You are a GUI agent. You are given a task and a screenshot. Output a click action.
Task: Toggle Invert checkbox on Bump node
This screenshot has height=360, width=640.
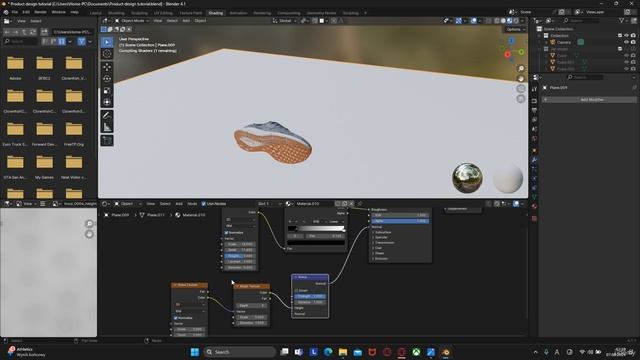(x=296, y=290)
